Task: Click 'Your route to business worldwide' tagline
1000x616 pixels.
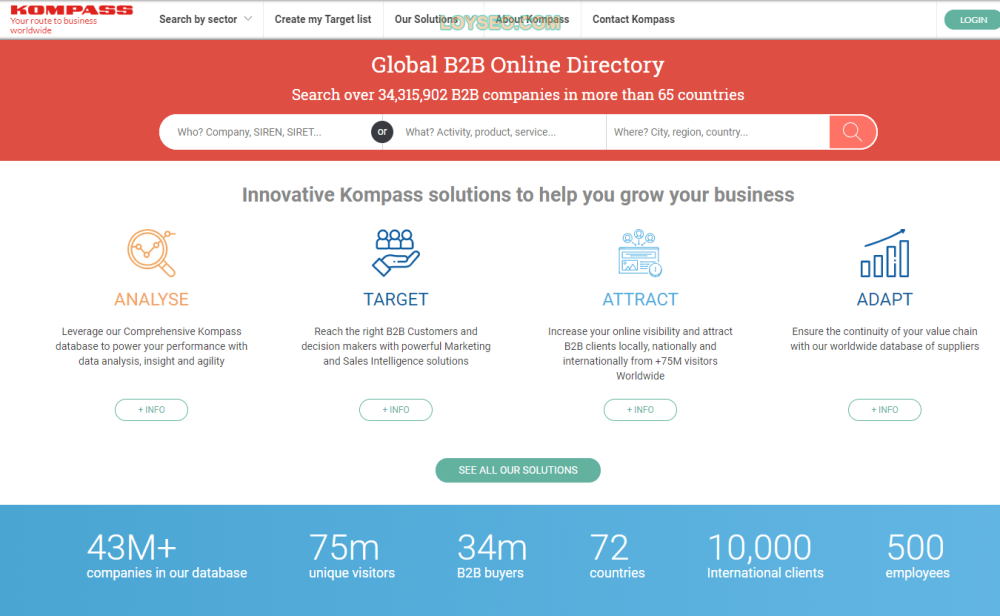Action: pyautogui.click(x=54, y=26)
